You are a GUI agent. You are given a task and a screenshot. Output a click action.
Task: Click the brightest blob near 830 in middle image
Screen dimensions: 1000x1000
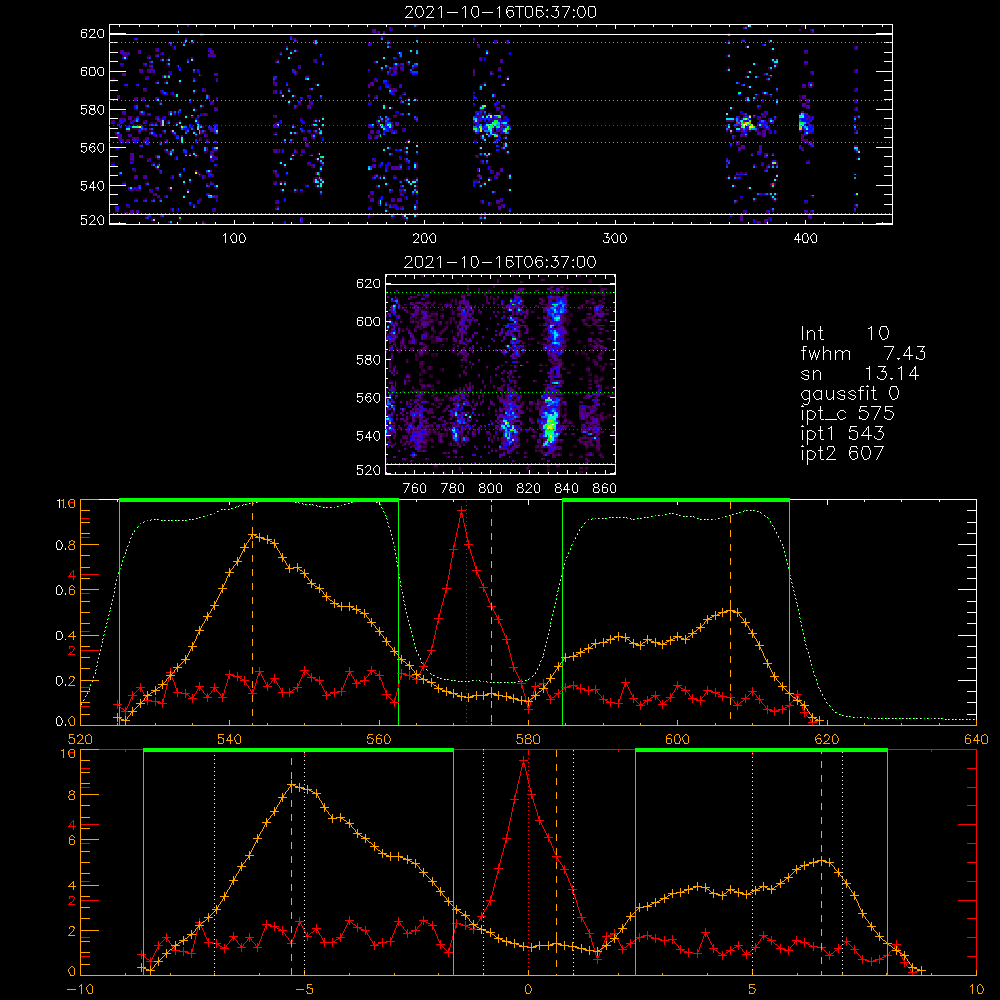point(549,423)
